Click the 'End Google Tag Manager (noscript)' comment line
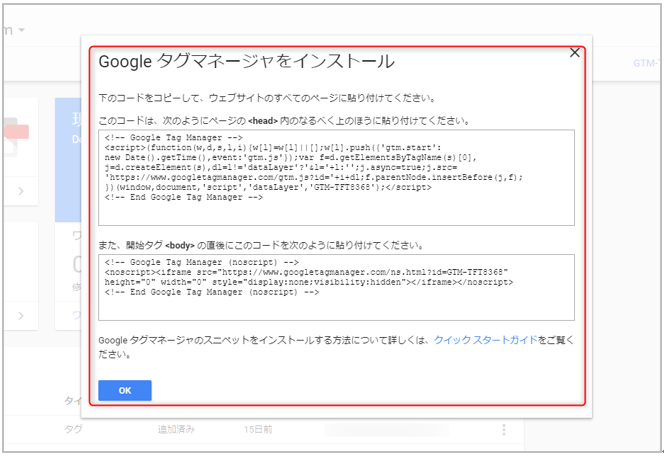Screen dimensions: 664x457 (212, 292)
